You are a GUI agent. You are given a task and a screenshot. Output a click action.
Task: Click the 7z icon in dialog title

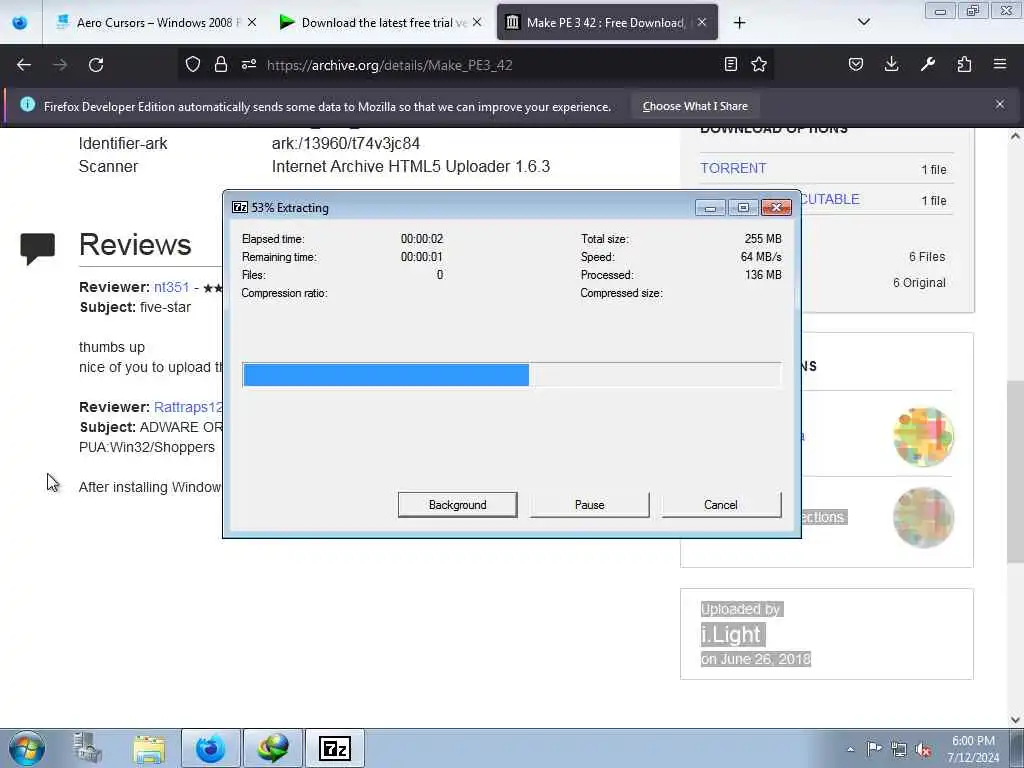[240, 207]
